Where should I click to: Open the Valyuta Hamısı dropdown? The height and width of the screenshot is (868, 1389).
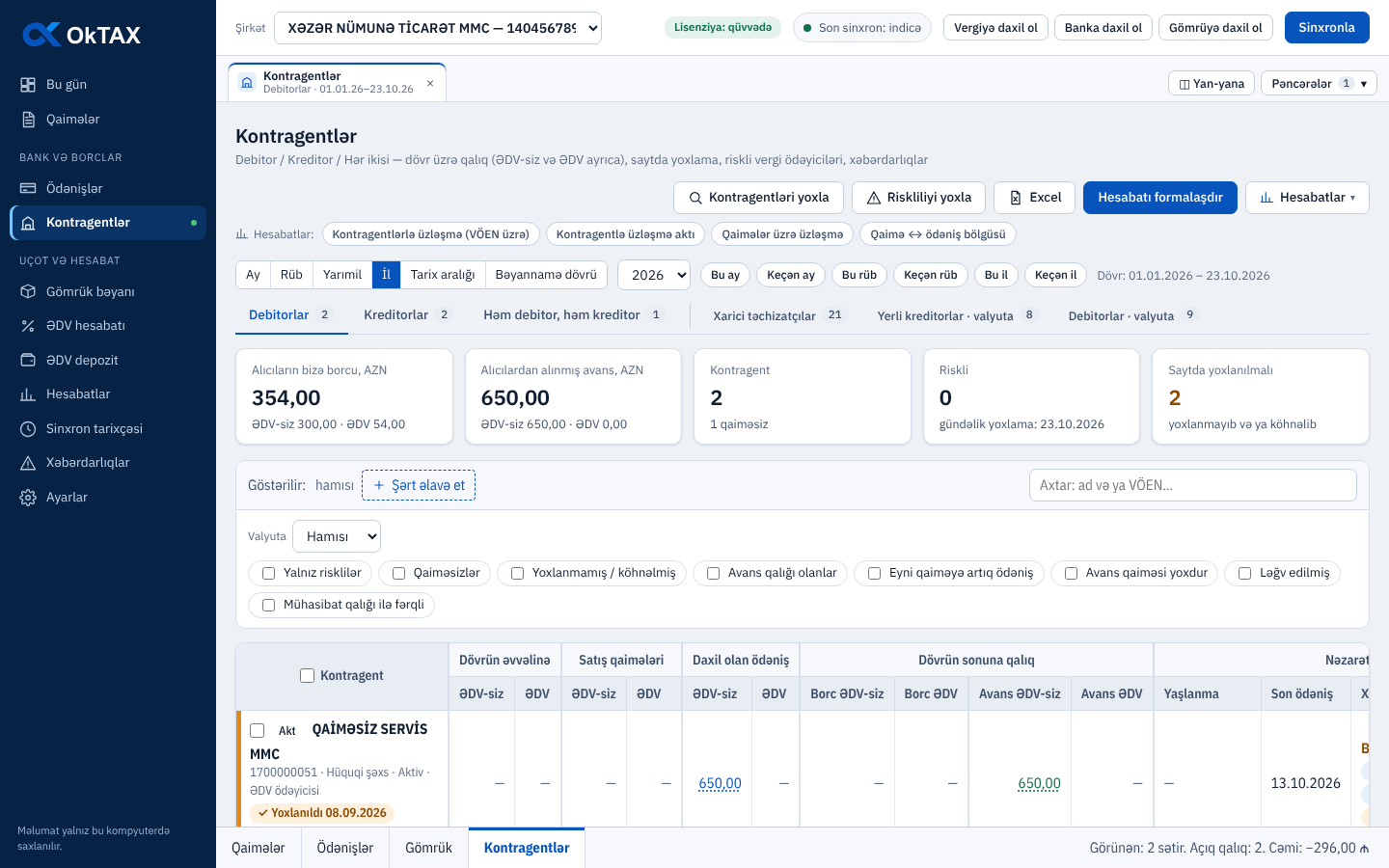tap(337, 536)
